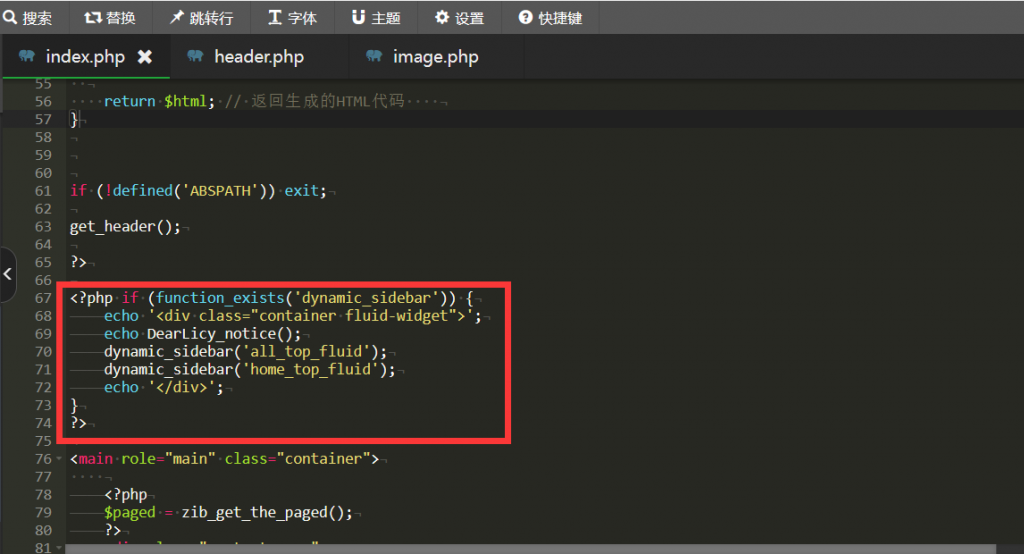This screenshot has width=1024, height=554.
Task: Click the $paged = zib_get_the_paged(); line
Action: (x=228, y=513)
